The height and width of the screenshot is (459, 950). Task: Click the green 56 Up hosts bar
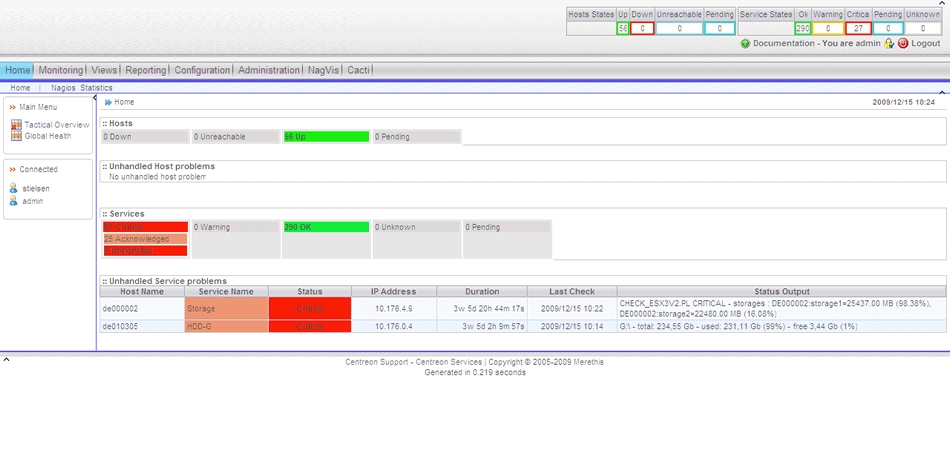pos(326,137)
